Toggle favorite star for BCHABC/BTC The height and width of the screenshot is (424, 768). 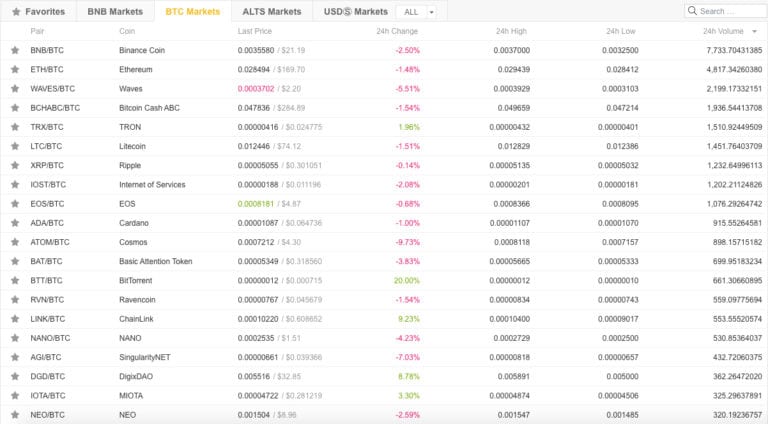pyautogui.click(x=15, y=108)
